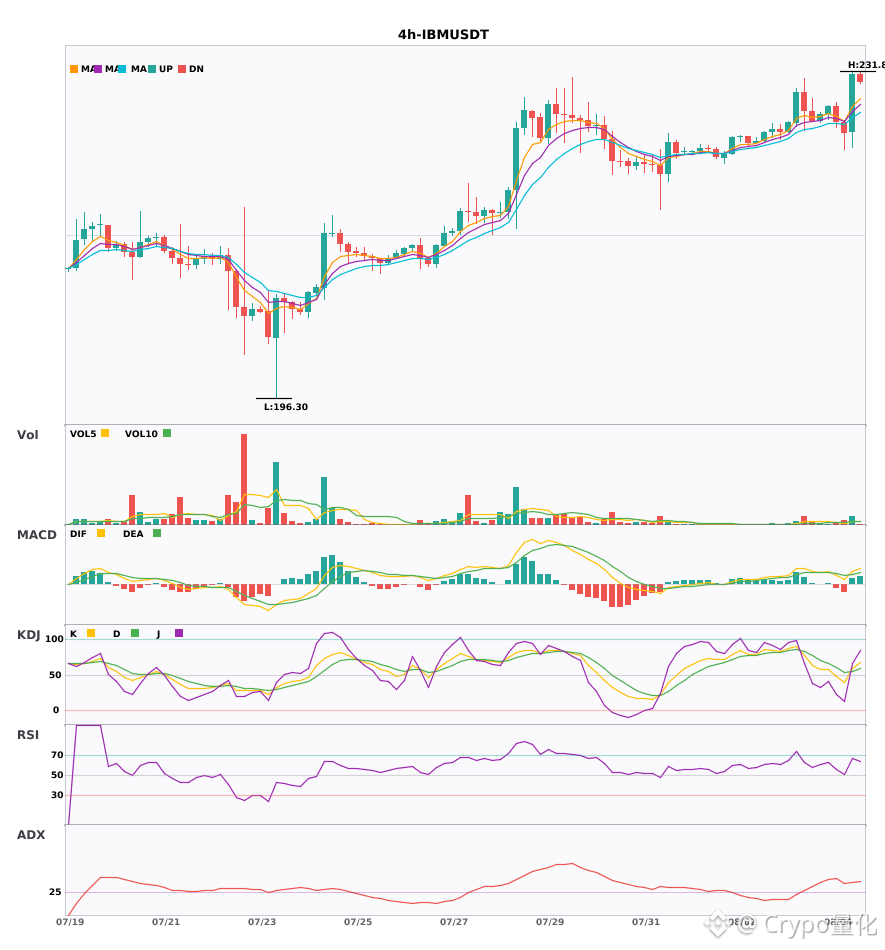The height and width of the screenshot is (950, 885).
Task: Click the green DEA legend swatch
Action: point(157,533)
